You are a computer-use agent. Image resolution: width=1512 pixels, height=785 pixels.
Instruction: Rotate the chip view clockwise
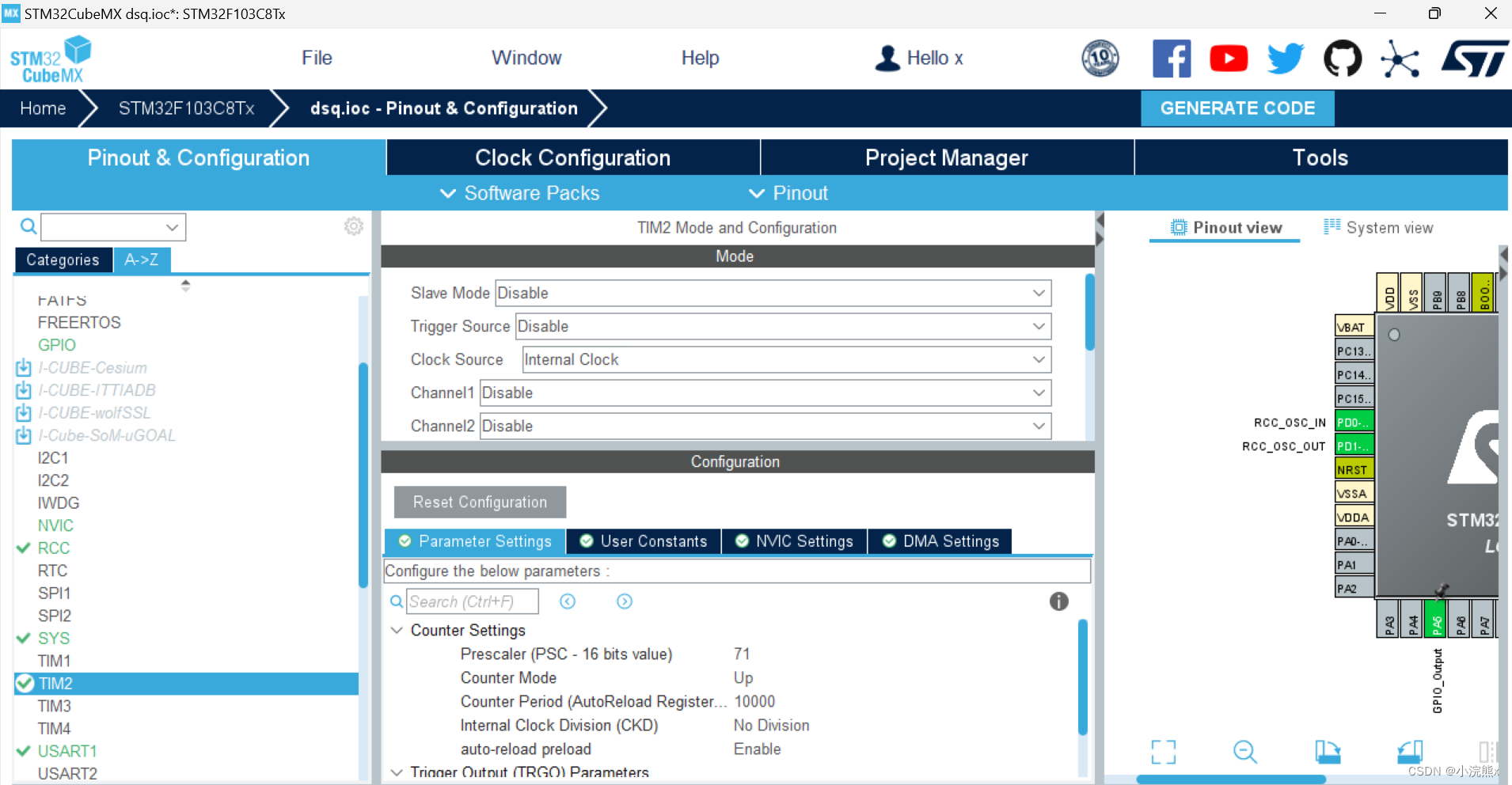click(1328, 752)
